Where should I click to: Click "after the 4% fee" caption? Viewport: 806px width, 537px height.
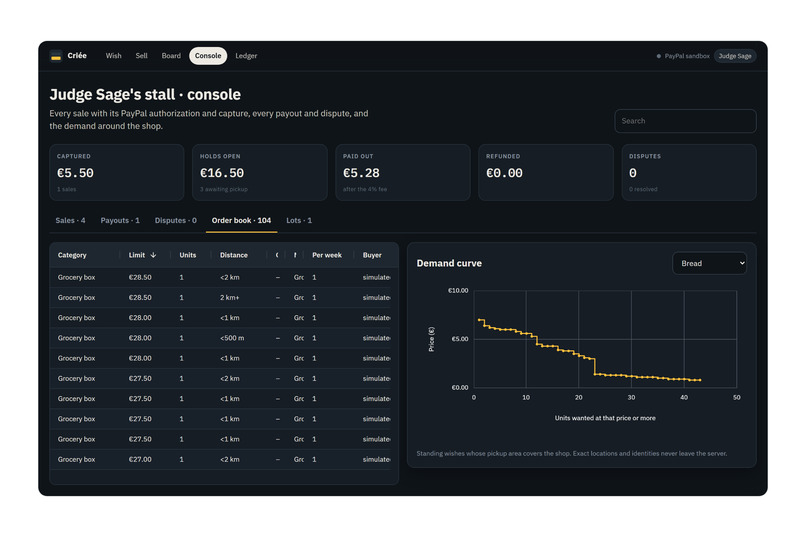coord(365,189)
